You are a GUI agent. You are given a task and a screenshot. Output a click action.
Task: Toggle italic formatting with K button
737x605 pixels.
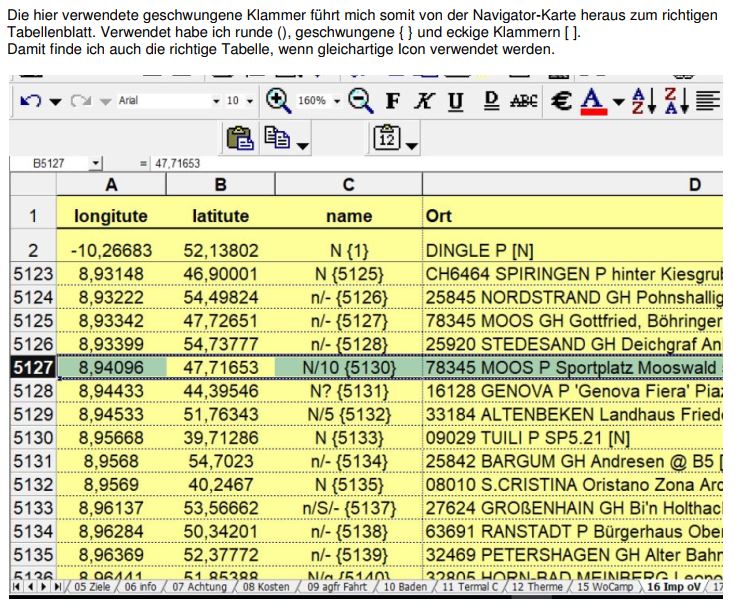pos(424,101)
